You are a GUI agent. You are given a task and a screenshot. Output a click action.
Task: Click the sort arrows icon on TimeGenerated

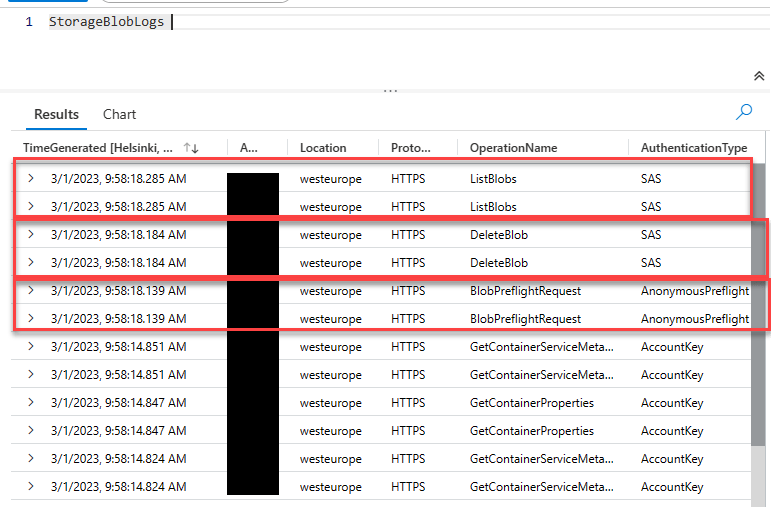191,148
